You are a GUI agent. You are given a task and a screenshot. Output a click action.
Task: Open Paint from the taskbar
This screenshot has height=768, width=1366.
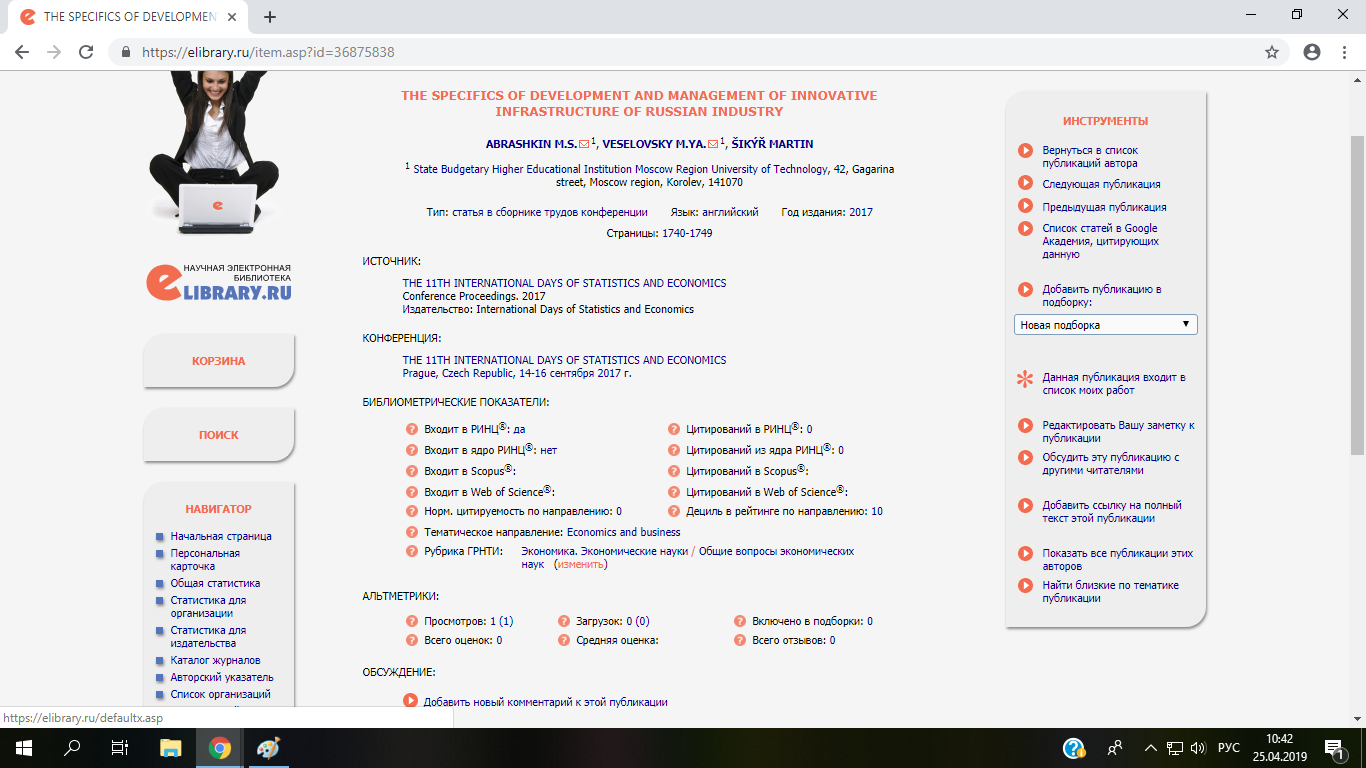coord(269,748)
